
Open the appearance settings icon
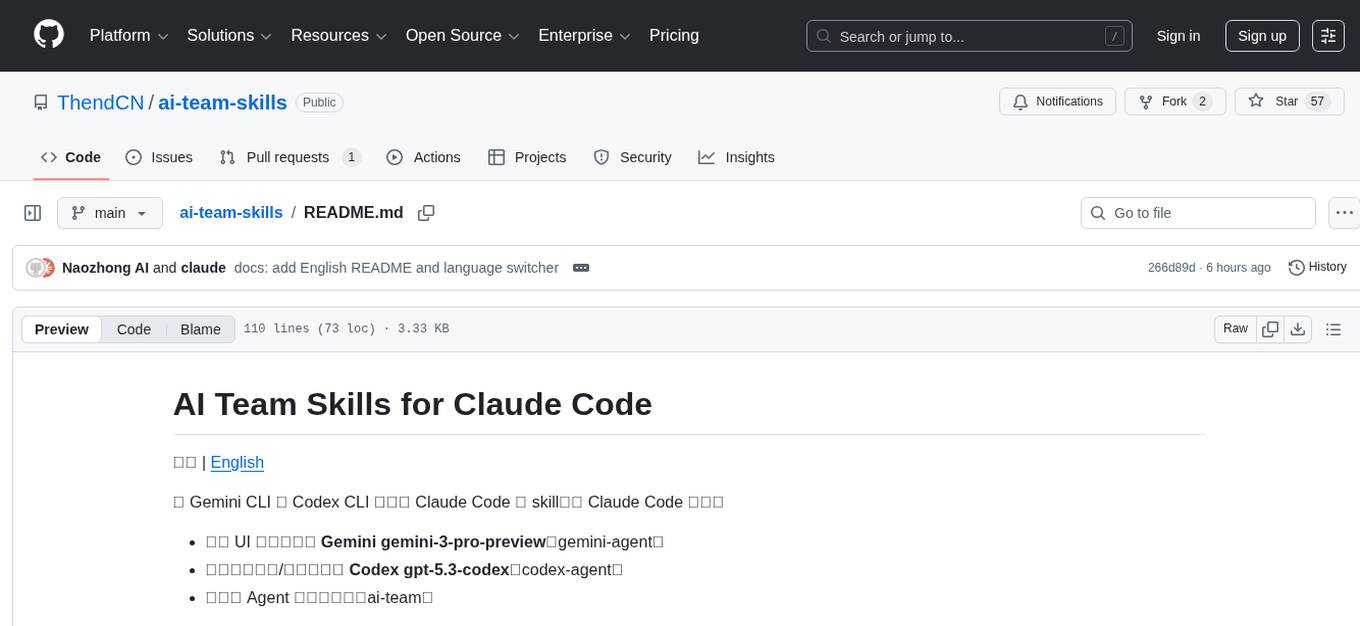1328,36
